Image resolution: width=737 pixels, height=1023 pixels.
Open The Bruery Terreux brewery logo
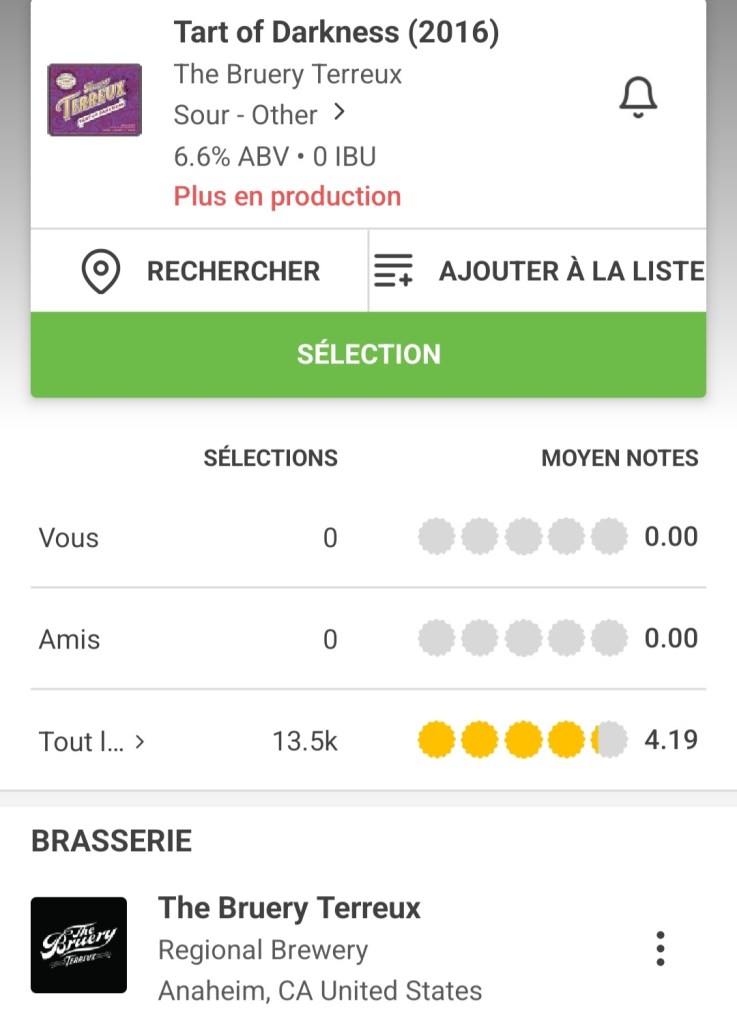pos(79,945)
